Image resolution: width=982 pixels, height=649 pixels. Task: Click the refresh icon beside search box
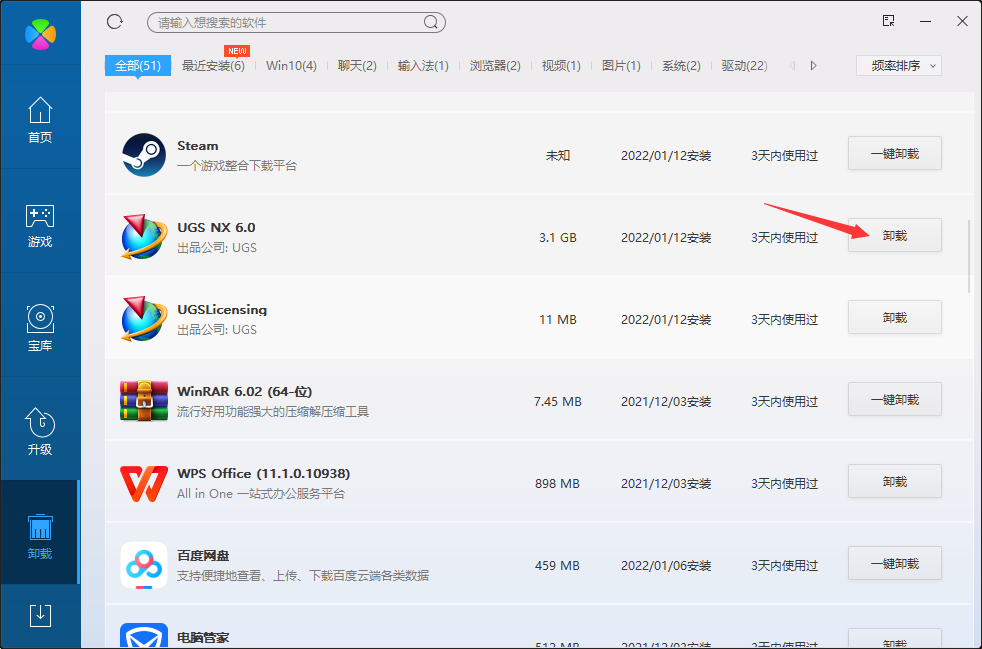click(115, 22)
